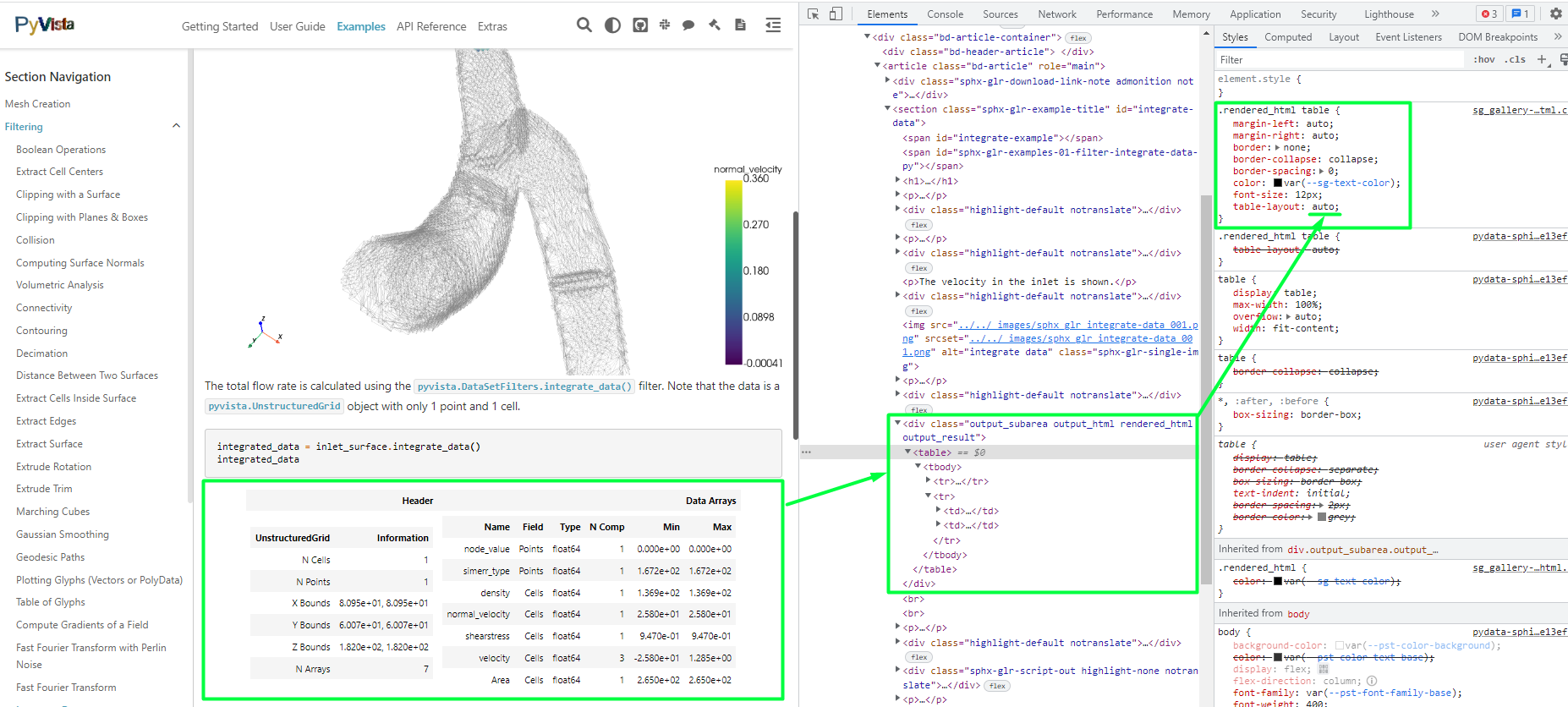Toggle the DevTools device toolbar icon
Image resolution: width=1568 pixels, height=707 pixels.
coord(836,14)
